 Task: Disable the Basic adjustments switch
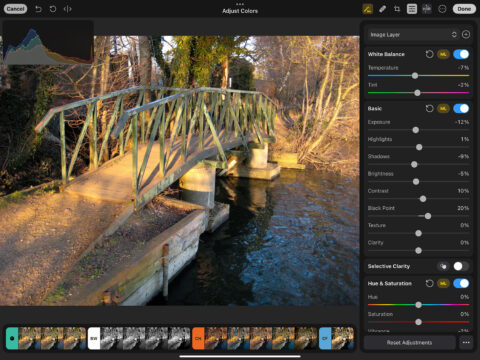point(461,108)
